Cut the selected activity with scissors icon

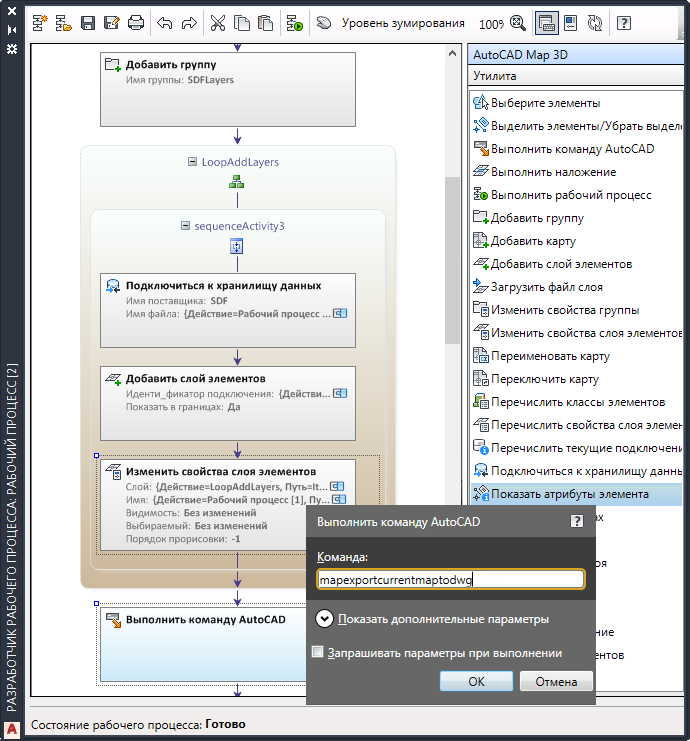[217, 23]
